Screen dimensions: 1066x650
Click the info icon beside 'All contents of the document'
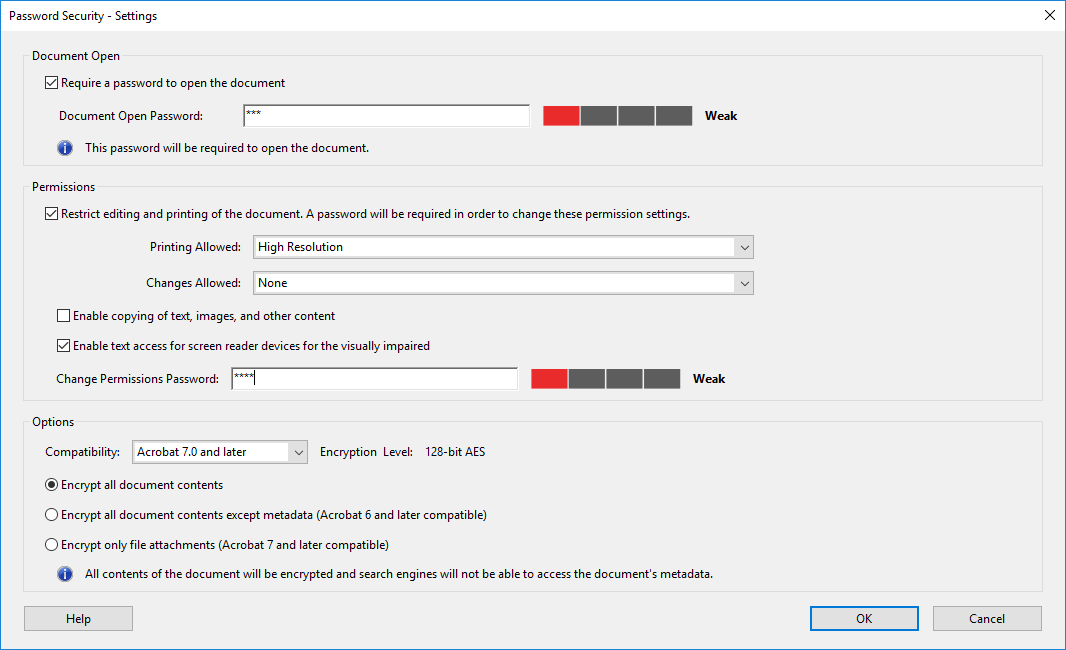[x=65, y=574]
